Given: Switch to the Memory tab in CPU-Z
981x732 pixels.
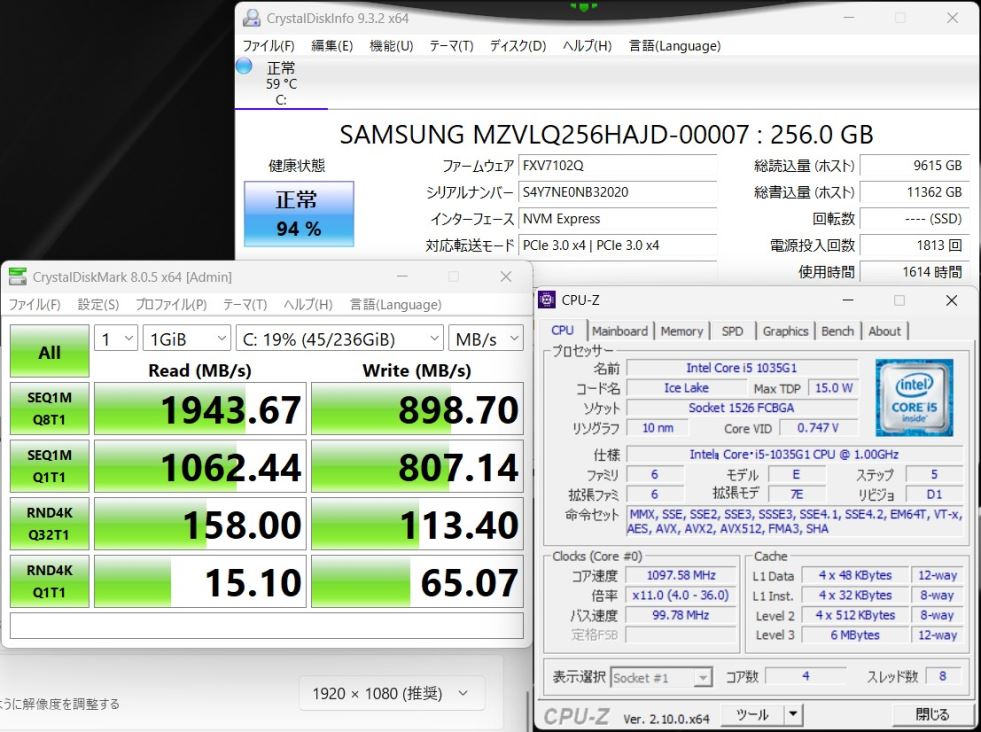Looking at the screenshot, I should coord(682,331).
